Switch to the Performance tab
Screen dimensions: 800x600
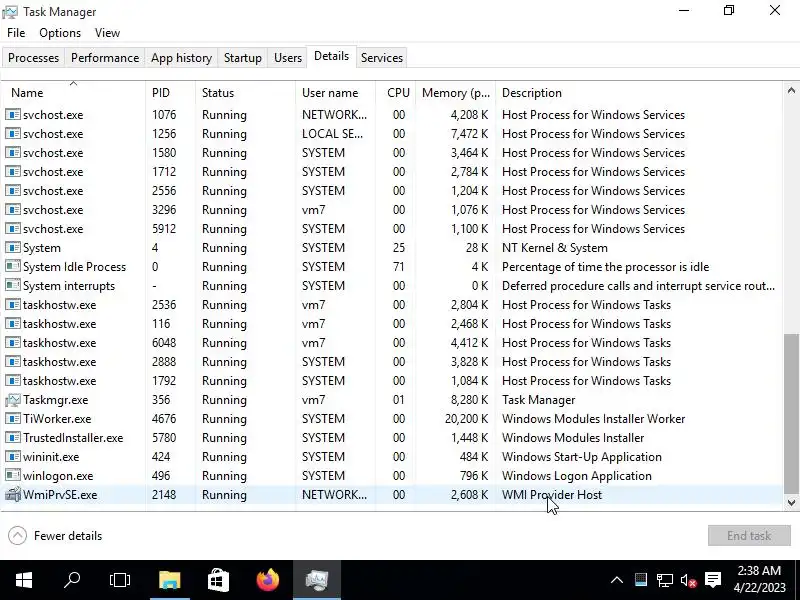point(105,58)
